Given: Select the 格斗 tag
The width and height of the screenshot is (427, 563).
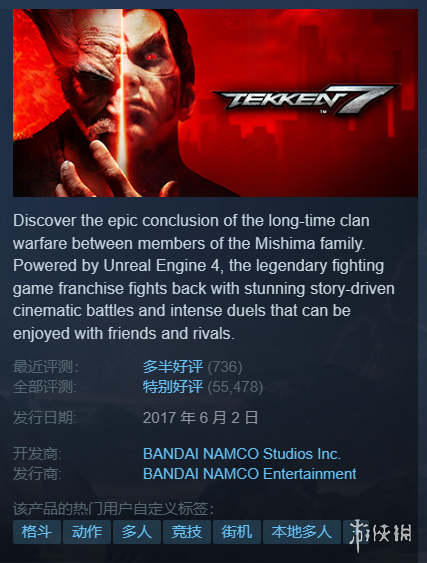Looking at the screenshot, I should pyautogui.click(x=37, y=532).
